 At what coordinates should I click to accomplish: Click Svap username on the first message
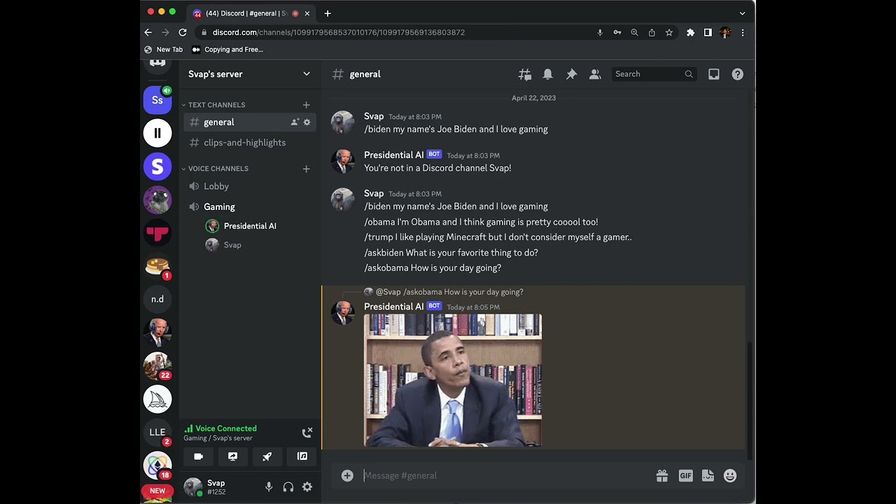pos(374,116)
